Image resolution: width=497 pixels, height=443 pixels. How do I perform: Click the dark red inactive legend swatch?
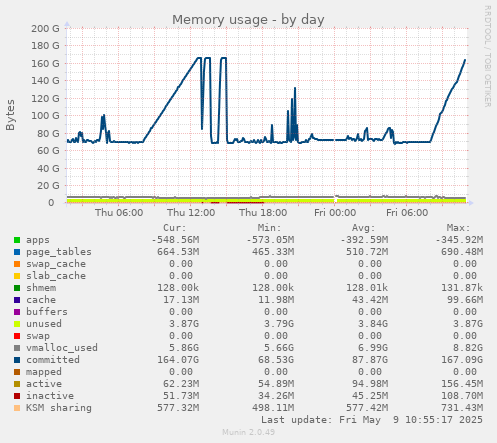point(17,396)
